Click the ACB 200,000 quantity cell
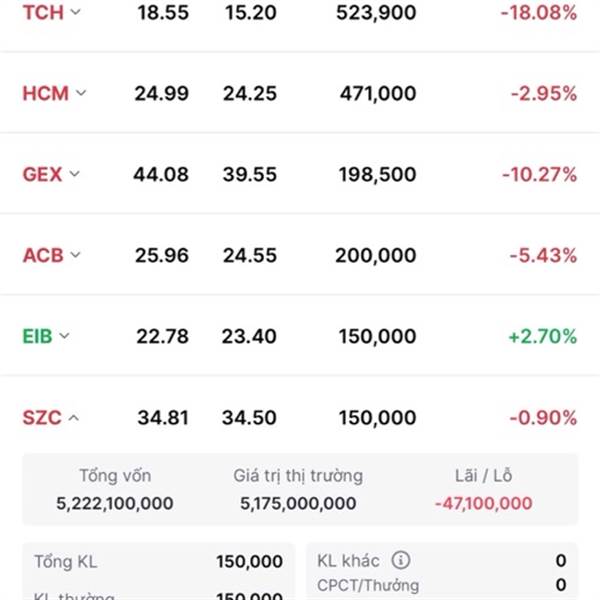600x600 pixels. 376,256
